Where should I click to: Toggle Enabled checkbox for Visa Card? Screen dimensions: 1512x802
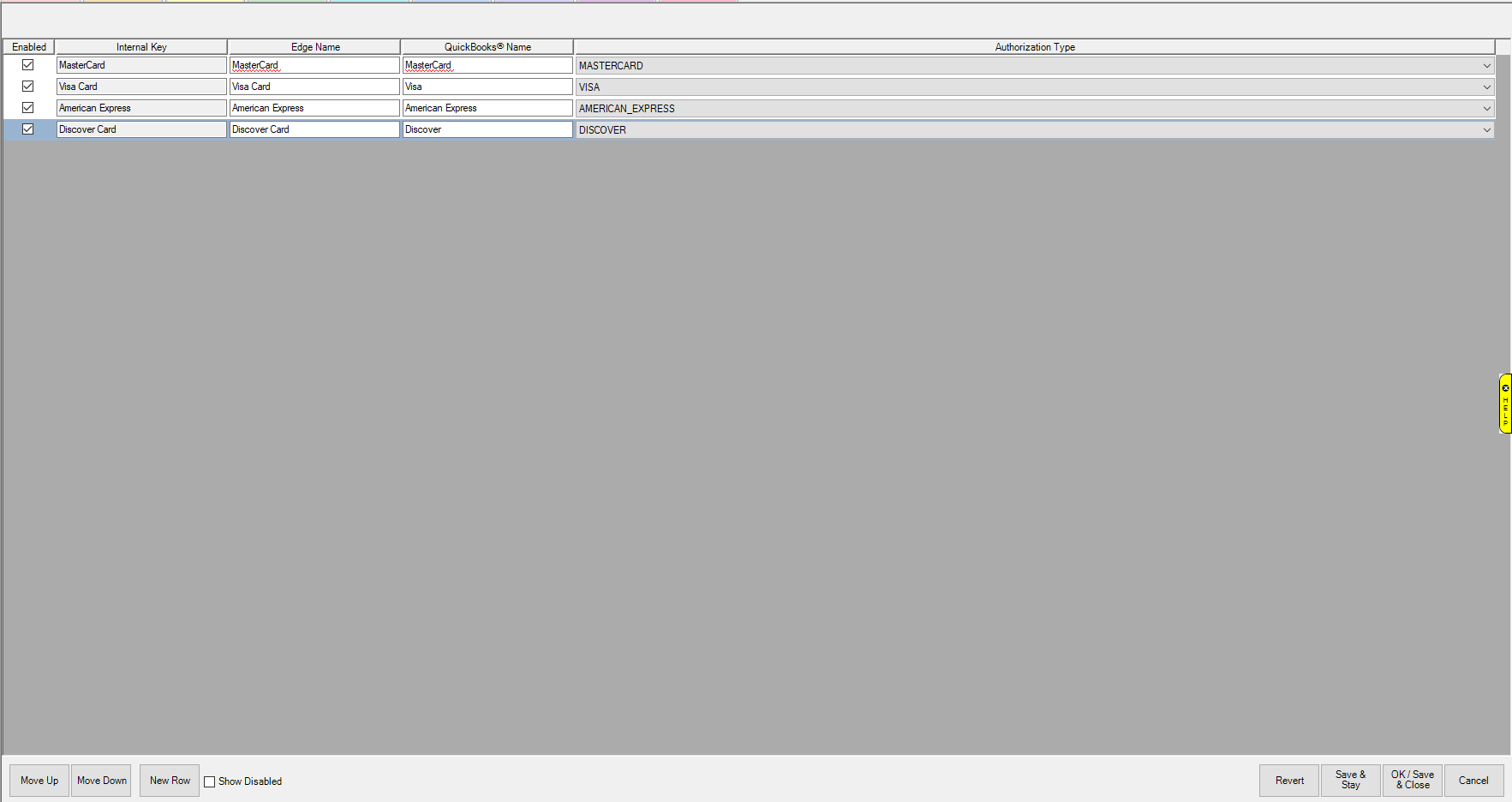(28, 87)
